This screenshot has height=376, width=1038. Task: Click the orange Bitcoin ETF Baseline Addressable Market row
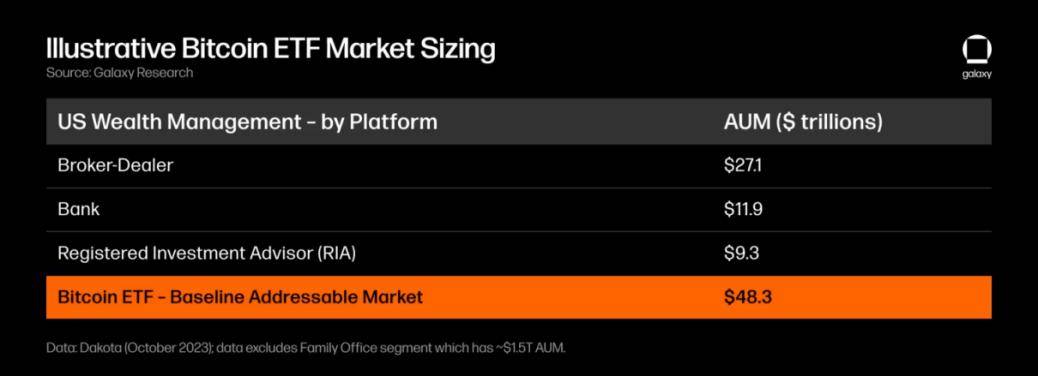click(518, 297)
